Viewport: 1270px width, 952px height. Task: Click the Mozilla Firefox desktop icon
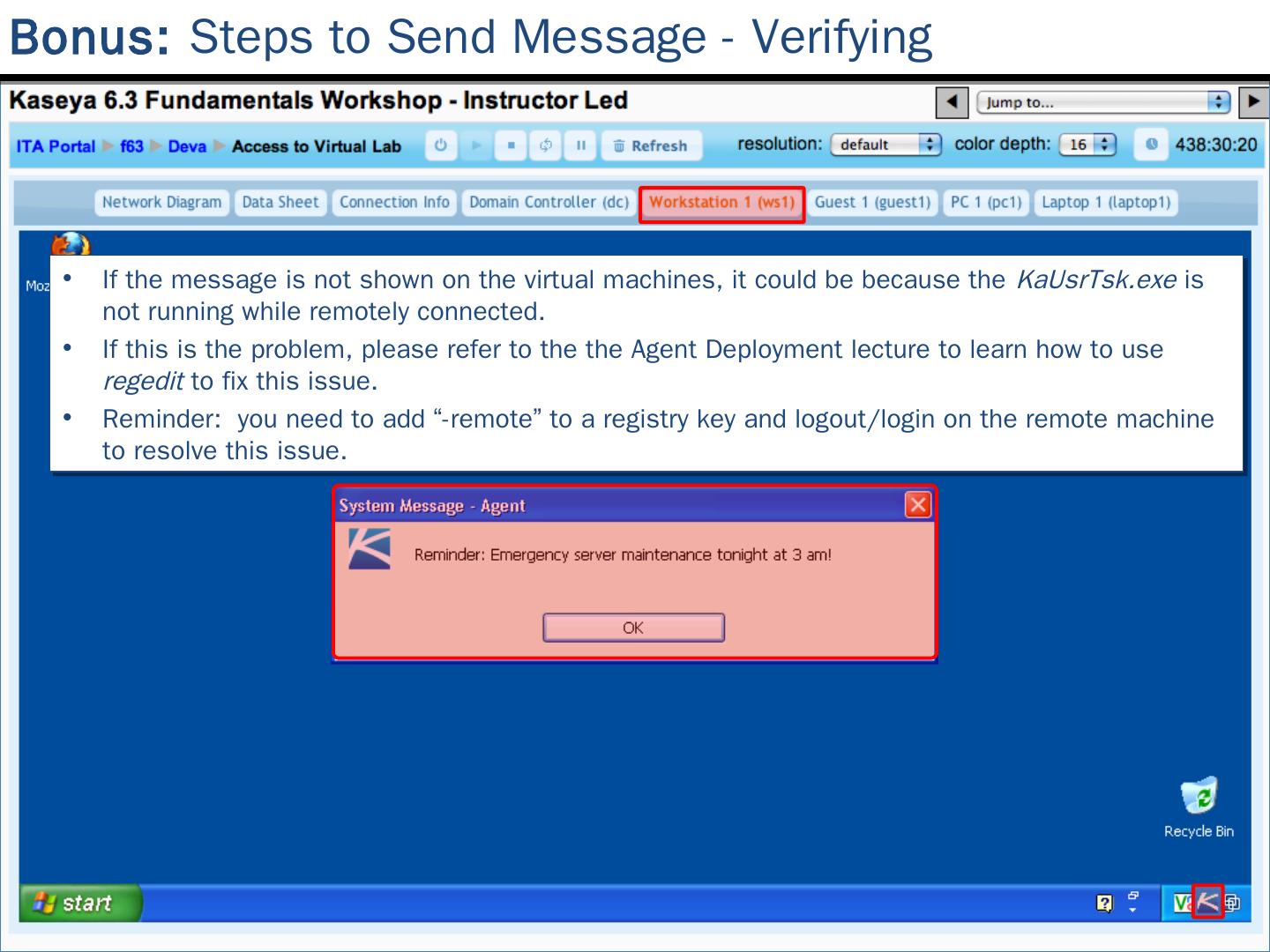click(x=70, y=246)
